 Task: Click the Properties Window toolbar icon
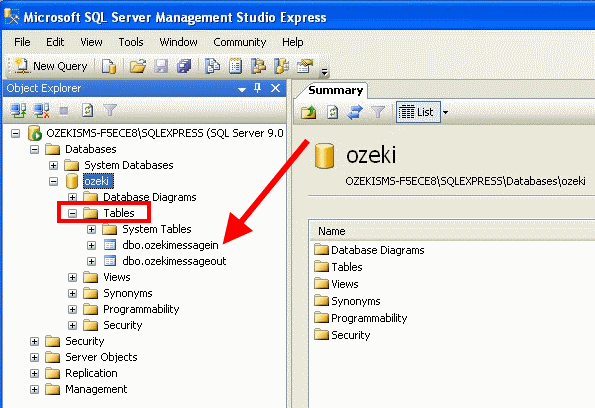click(x=305, y=66)
